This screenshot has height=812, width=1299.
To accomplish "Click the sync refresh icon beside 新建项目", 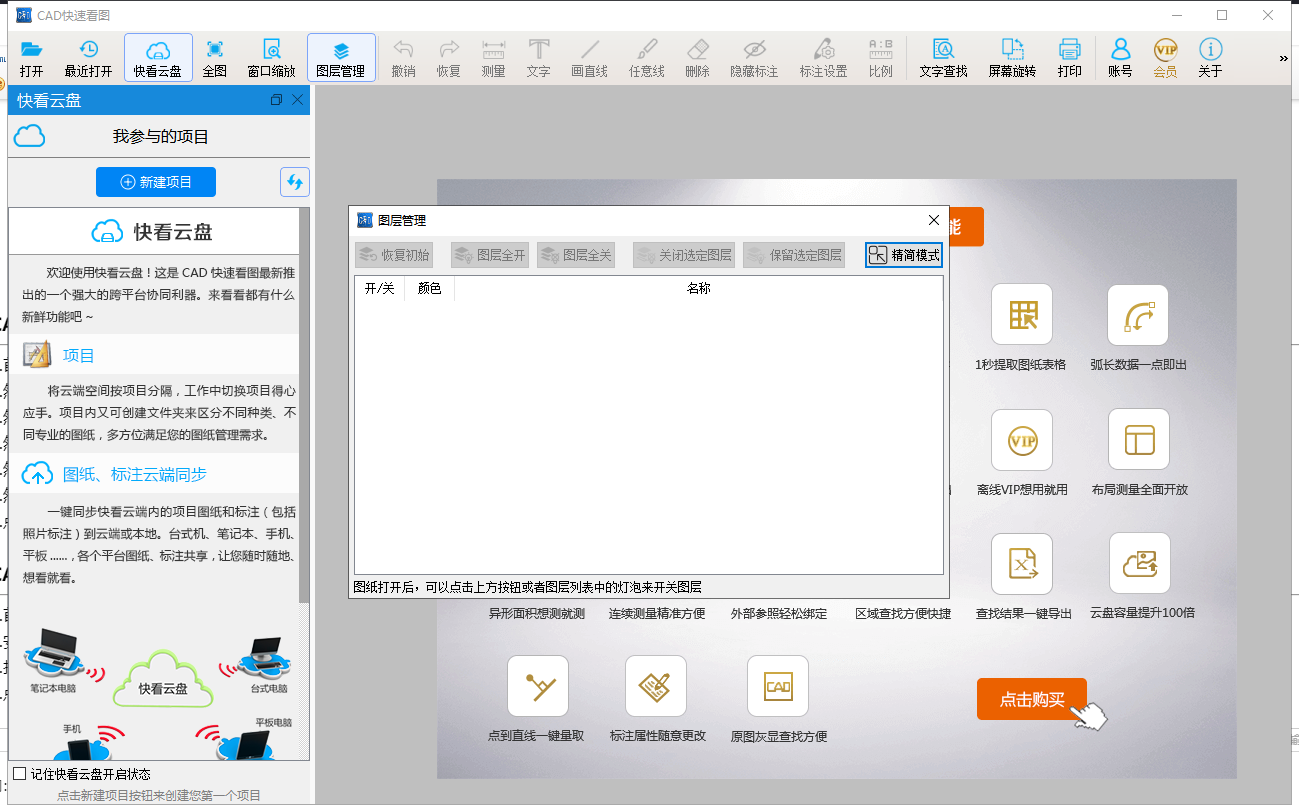I will (294, 182).
